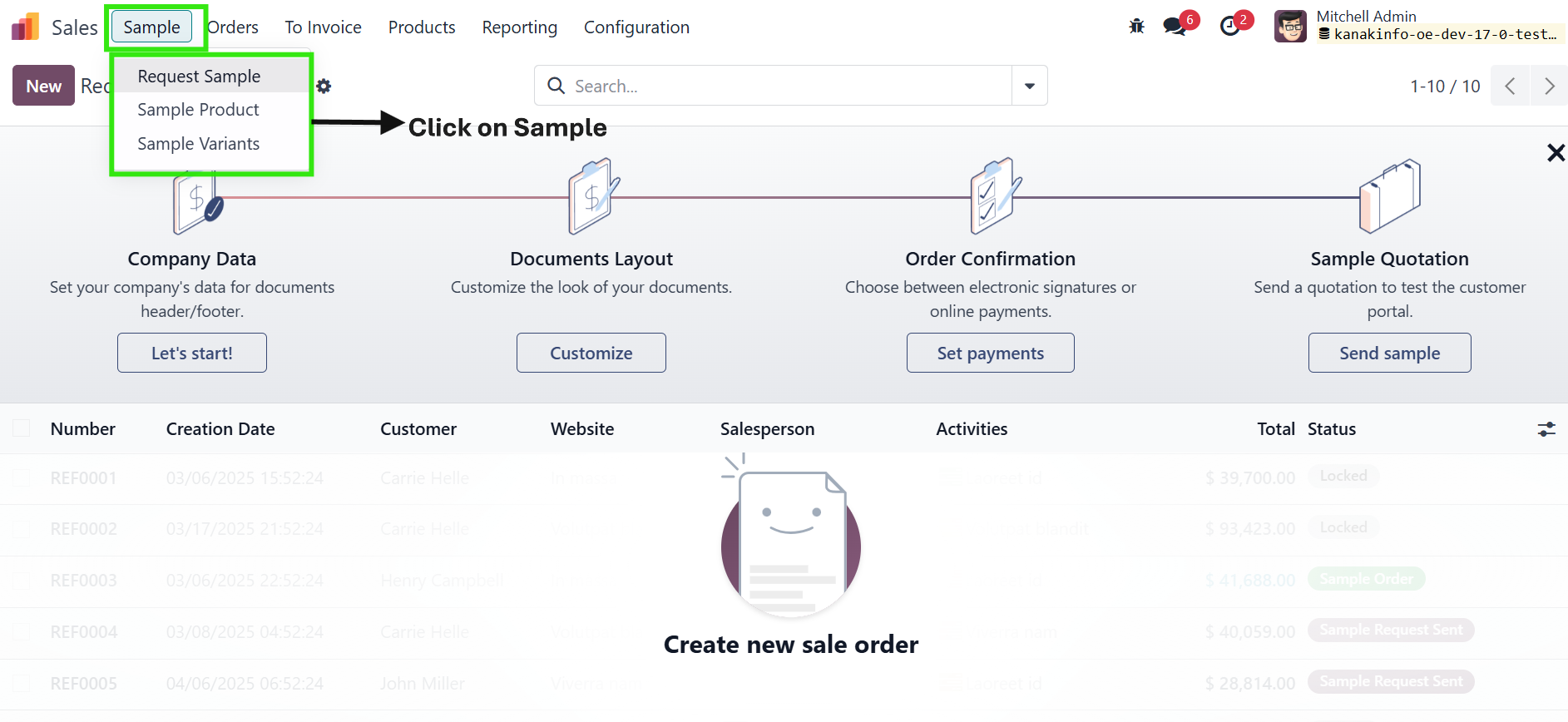Open the Orders menu
This screenshot has height=722, width=1568.
[x=233, y=27]
